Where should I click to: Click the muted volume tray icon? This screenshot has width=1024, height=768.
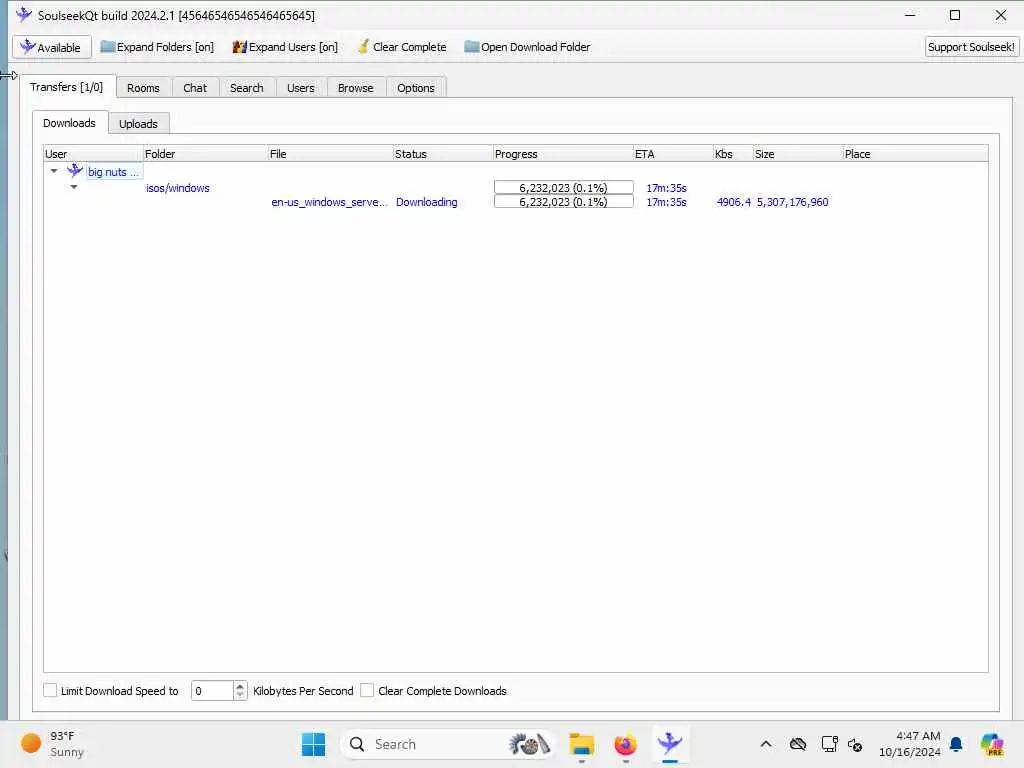[855, 744]
